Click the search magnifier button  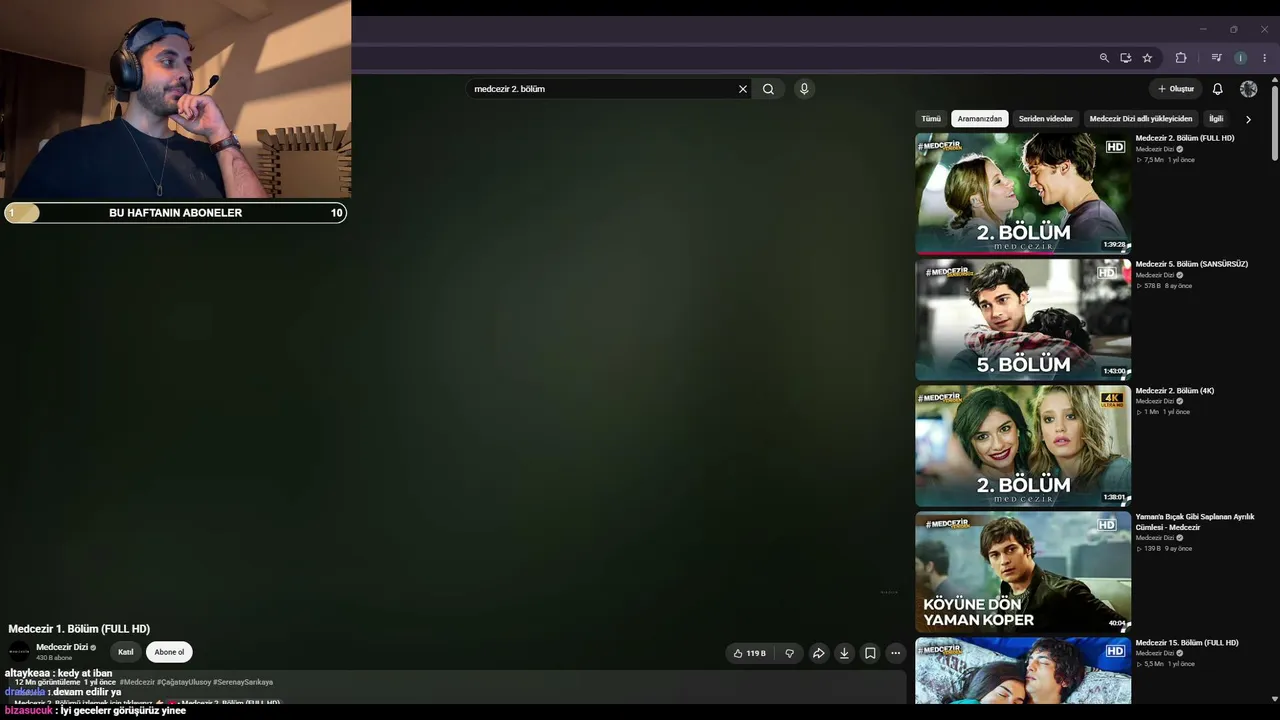768,89
